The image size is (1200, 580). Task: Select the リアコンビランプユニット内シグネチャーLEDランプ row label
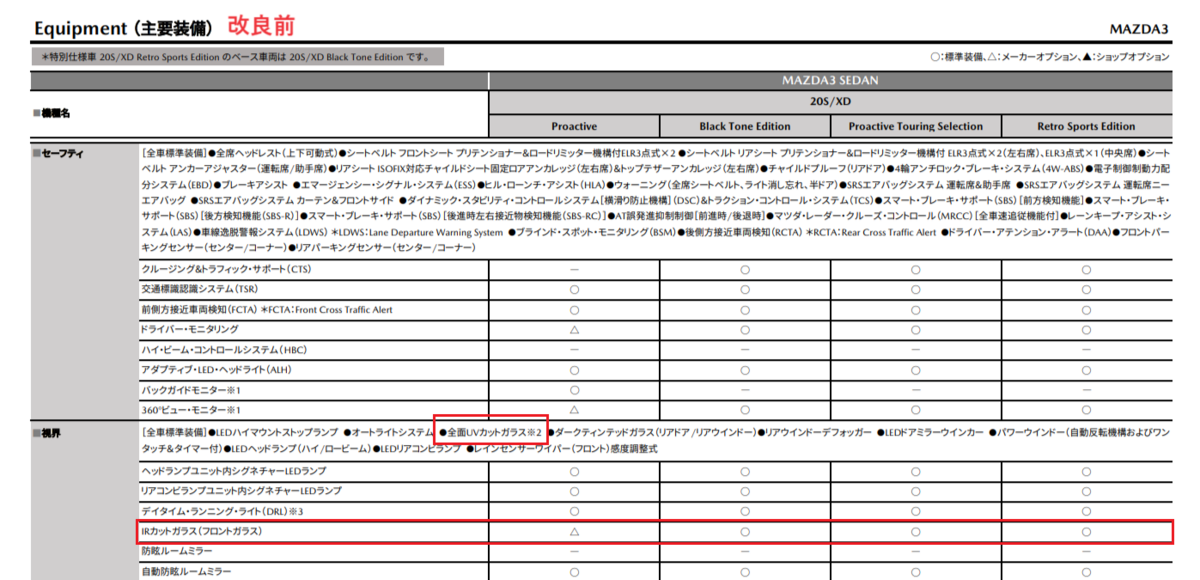click(x=241, y=491)
